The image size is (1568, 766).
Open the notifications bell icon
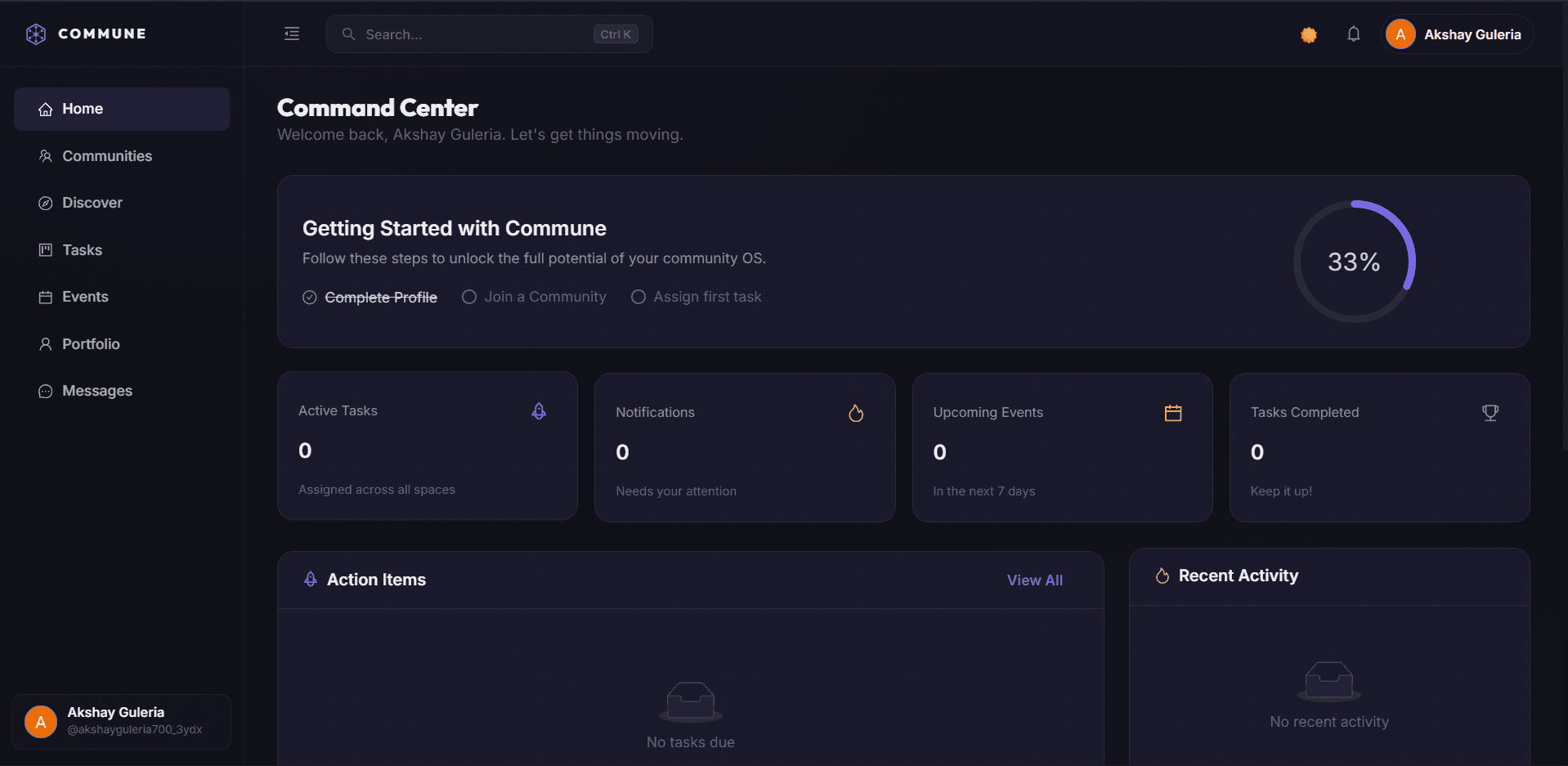1354,34
